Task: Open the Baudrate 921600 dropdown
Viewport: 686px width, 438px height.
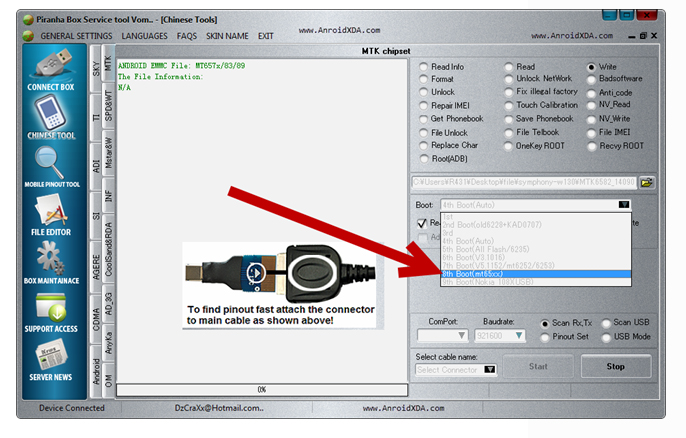Action: point(500,336)
